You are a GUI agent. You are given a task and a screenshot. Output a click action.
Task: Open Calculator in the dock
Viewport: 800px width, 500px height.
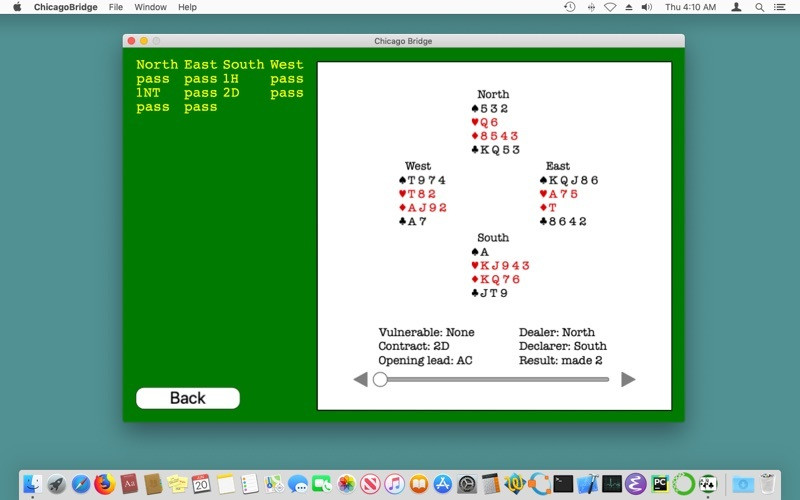[491, 484]
